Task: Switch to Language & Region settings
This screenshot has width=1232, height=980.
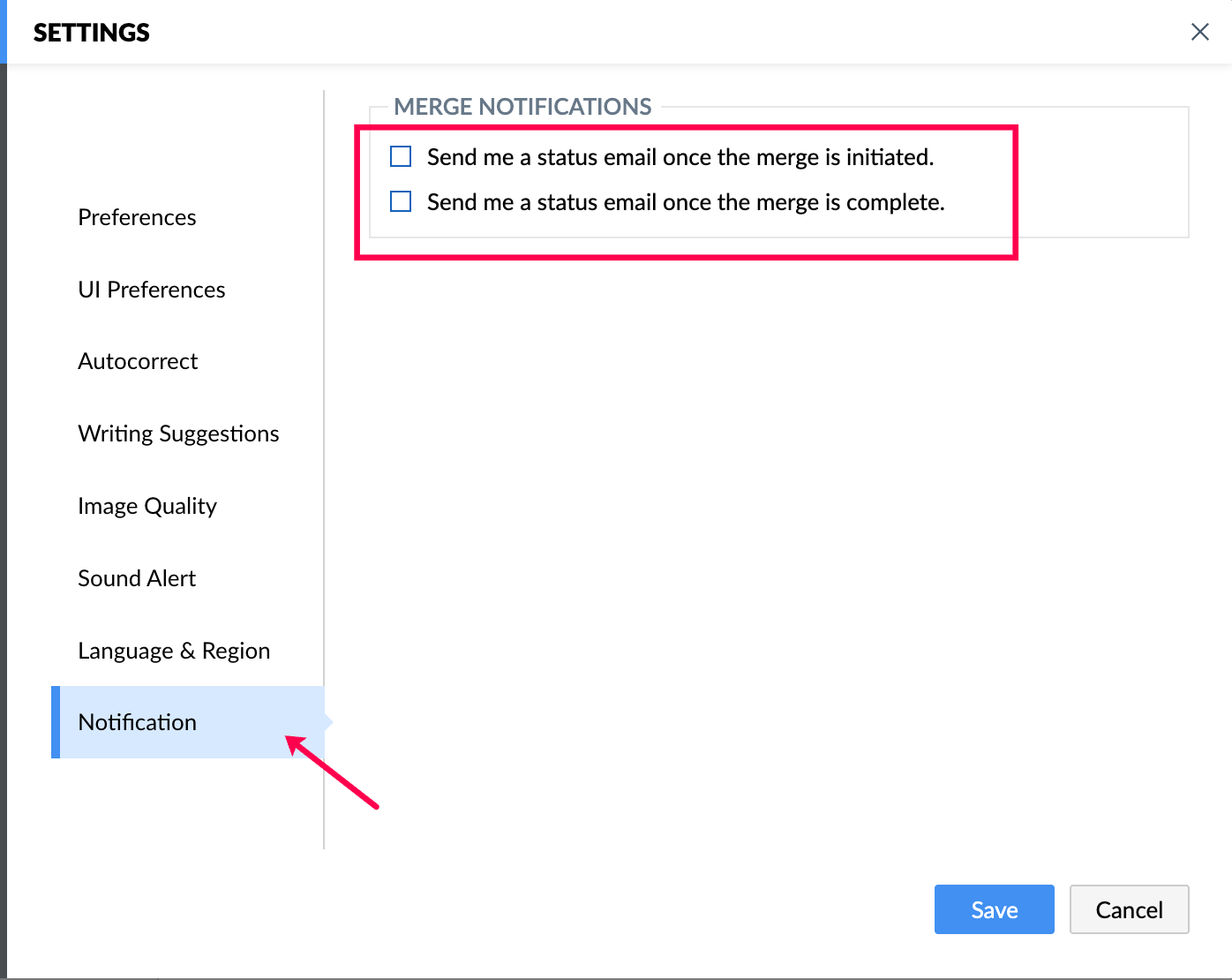Action: point(174,651)
